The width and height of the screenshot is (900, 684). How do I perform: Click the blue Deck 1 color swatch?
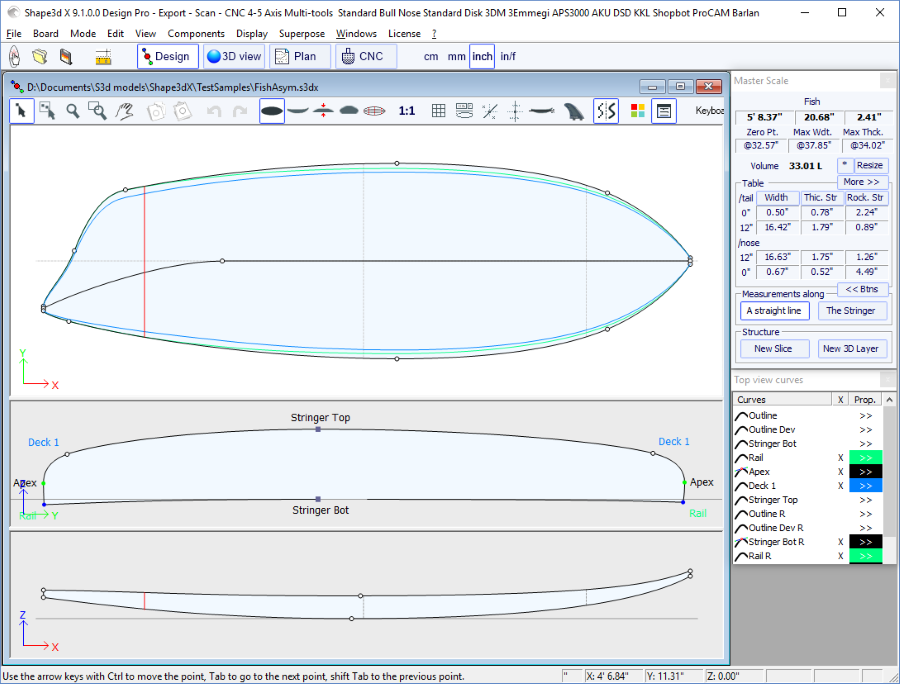coord(865,485)
